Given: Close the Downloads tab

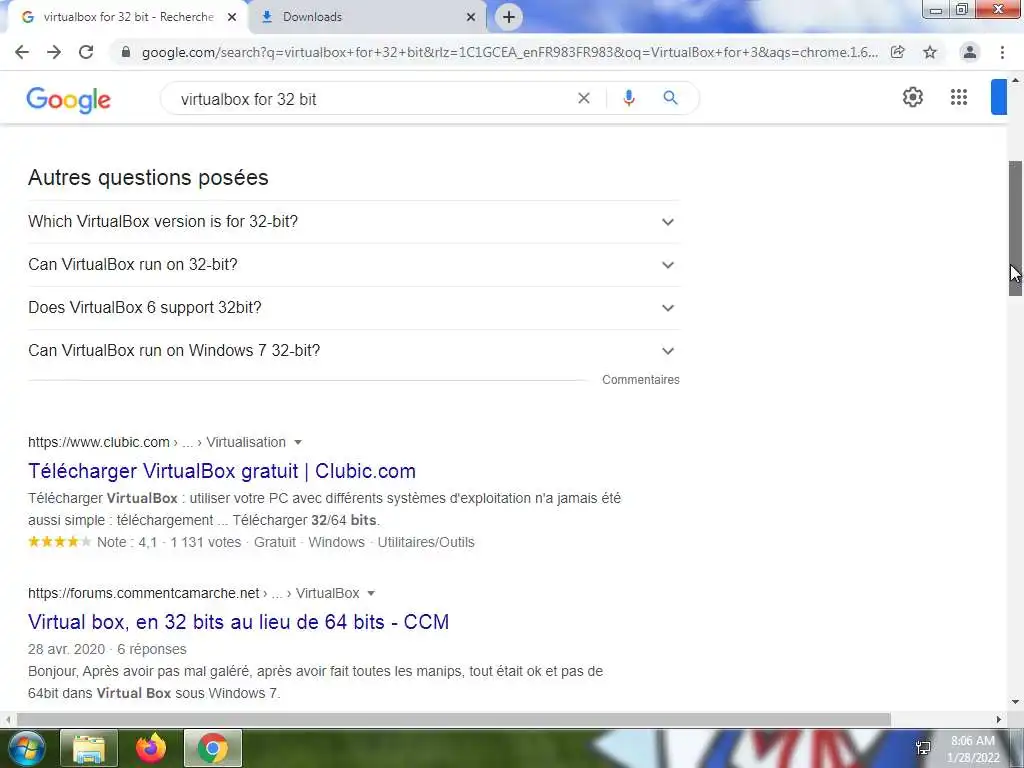Looking at the screenshot, I should (471, 17).
